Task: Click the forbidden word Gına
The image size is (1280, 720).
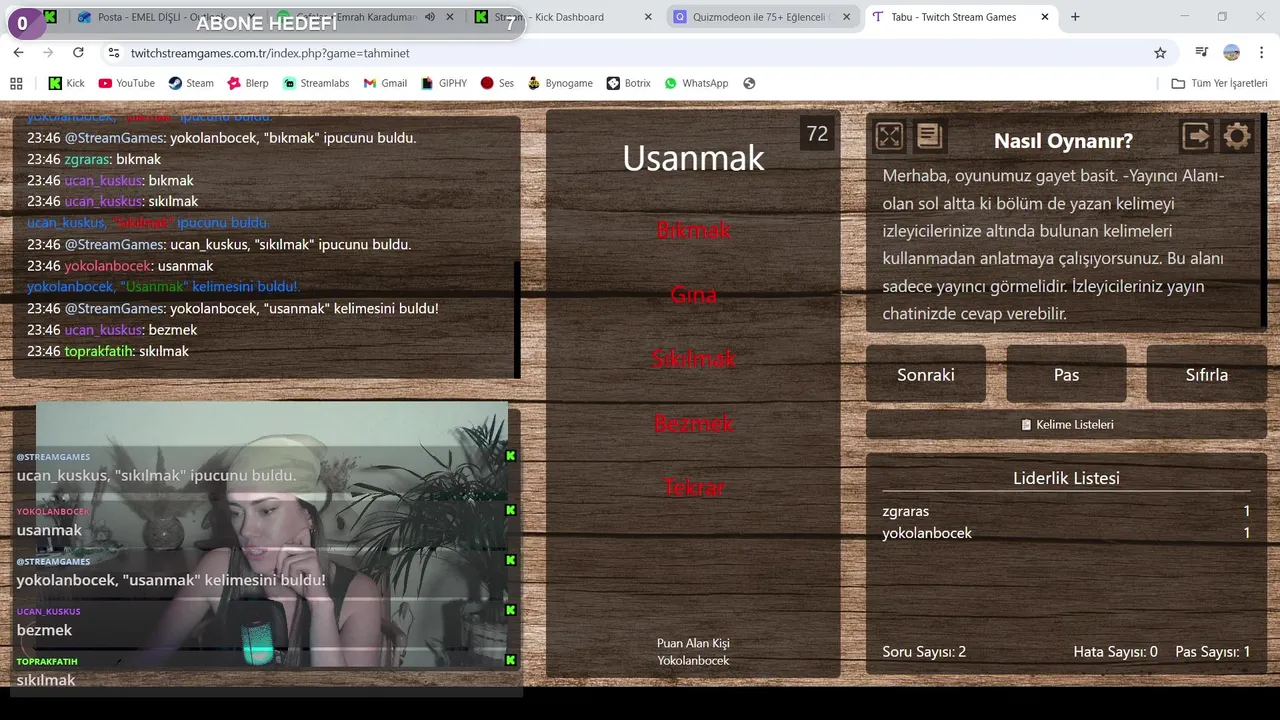Action: (x=693, y=294)
